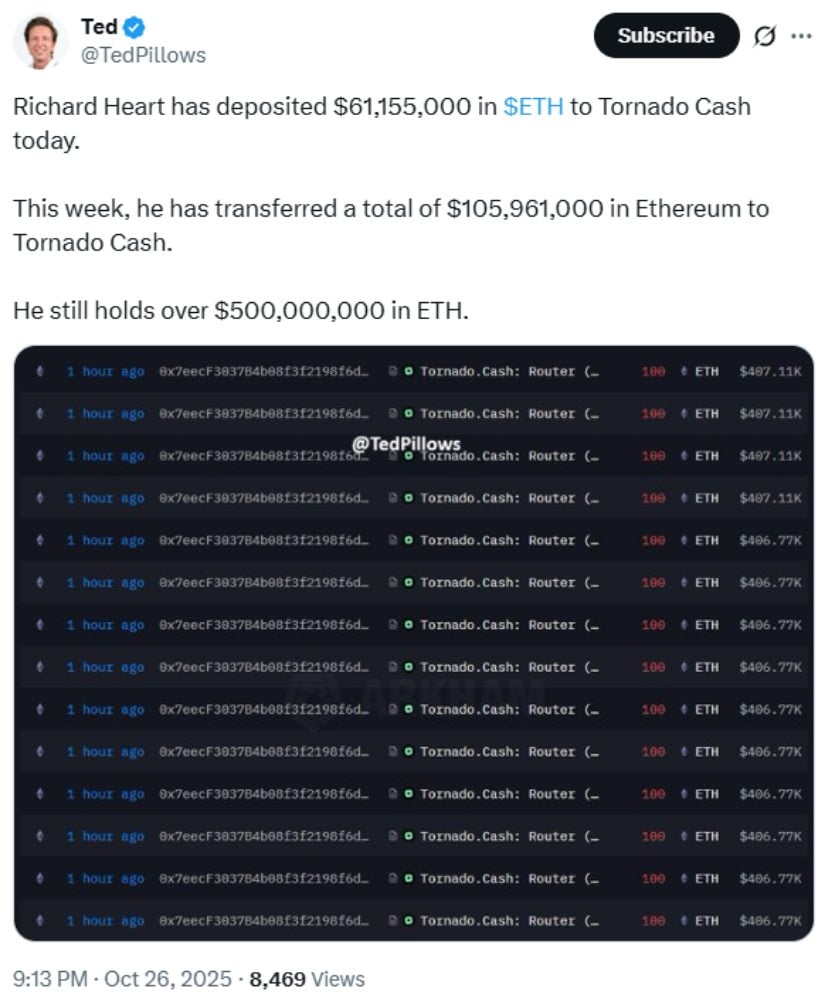The width and height of the screenshot is (825, 992).
Task: Click the Ted display name
Action: coord(99,26)
